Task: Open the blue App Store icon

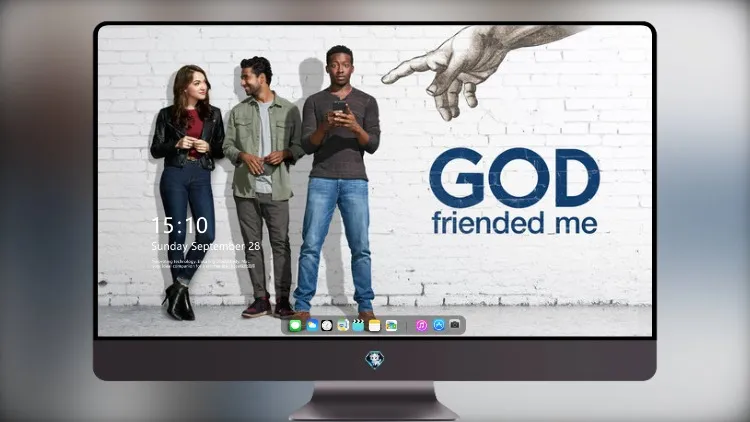Action: tap(439, 325)
